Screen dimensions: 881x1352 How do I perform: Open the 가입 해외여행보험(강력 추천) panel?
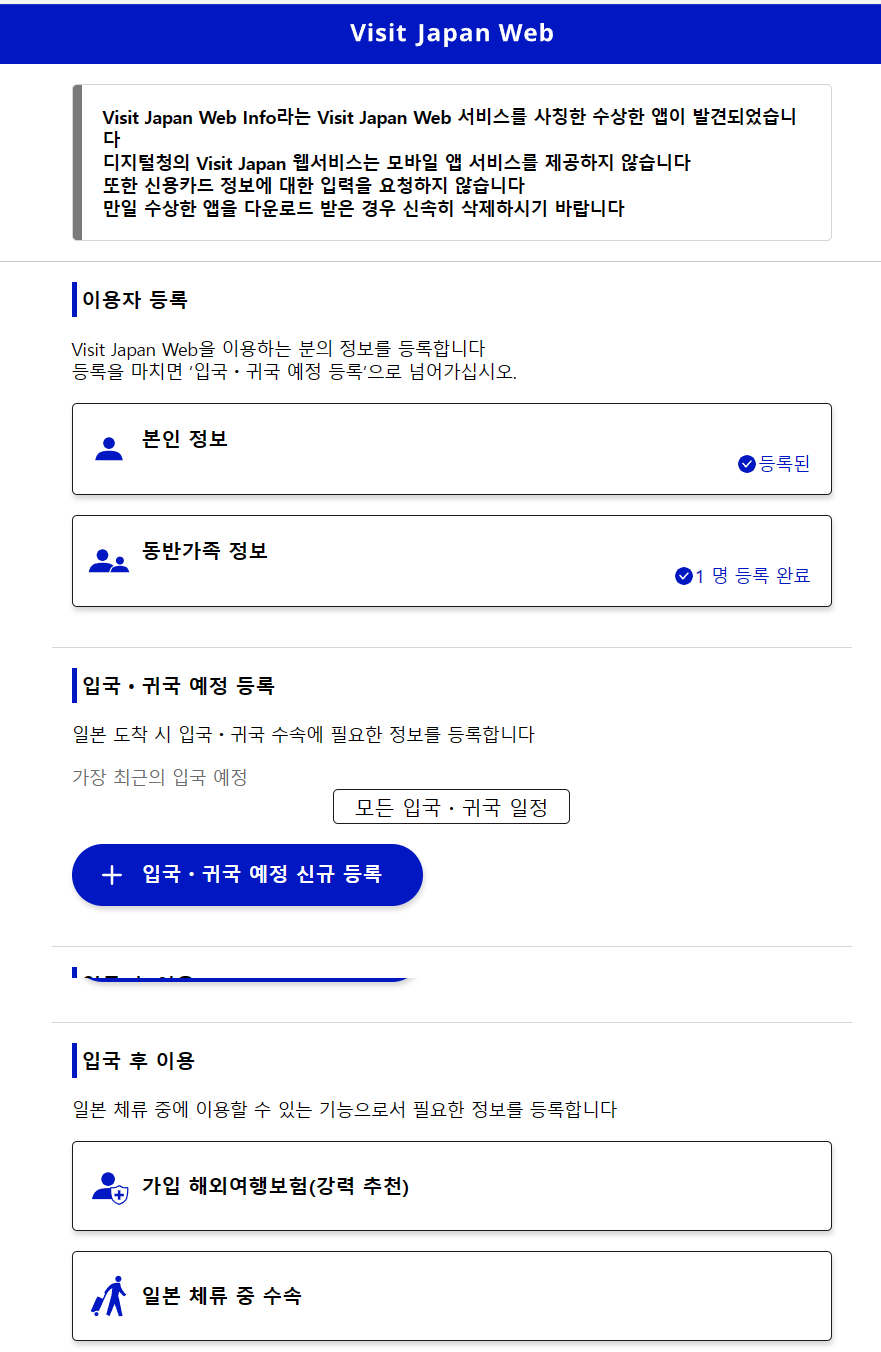click(x=451, y=1185)
